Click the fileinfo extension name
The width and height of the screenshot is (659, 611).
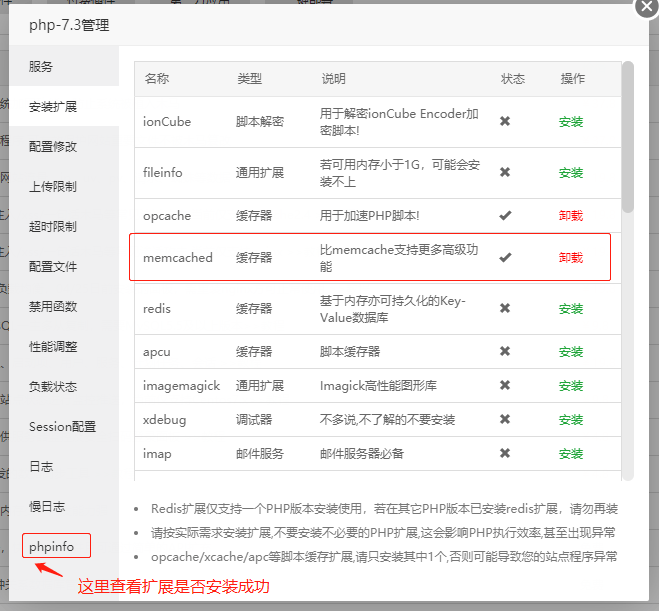[163, 173]
